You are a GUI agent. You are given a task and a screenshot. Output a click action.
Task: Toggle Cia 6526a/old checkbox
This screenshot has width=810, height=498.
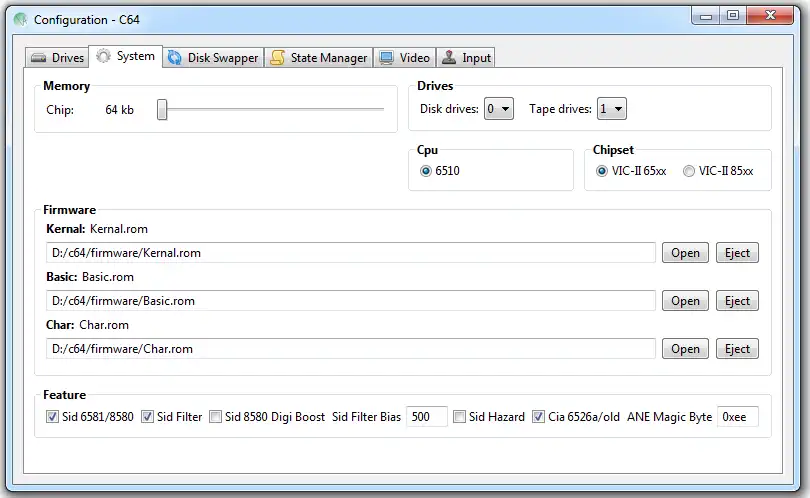pos(538,416)
